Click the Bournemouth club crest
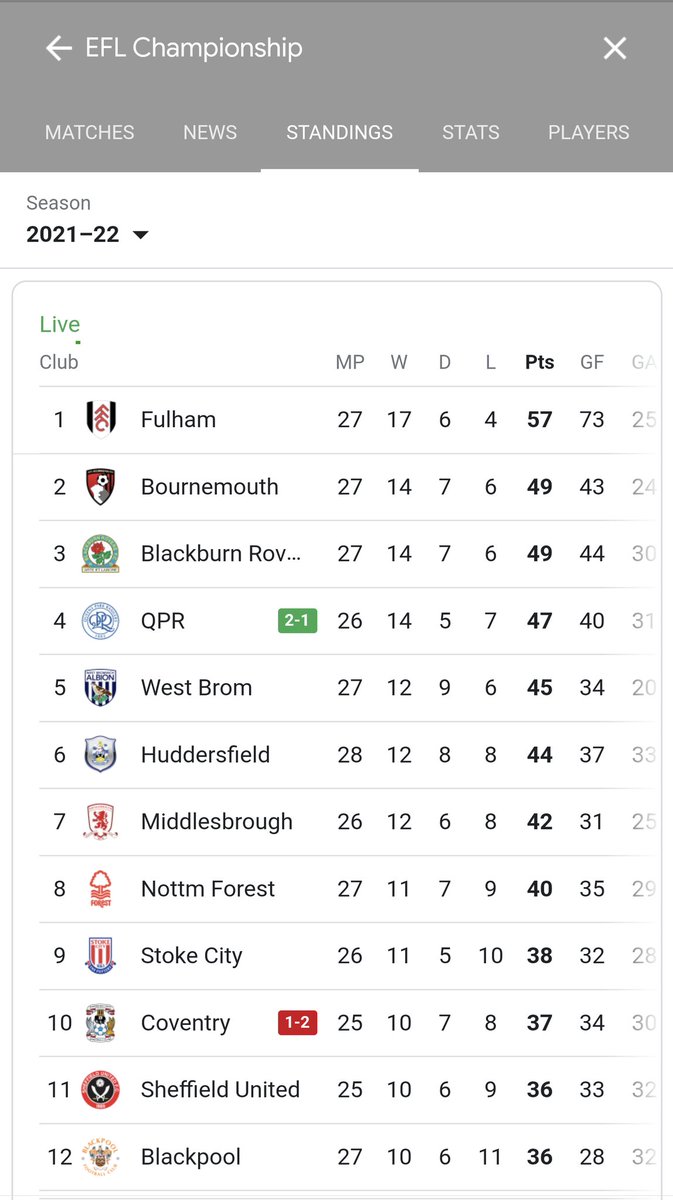673x1200 pixels. (100, 486)
